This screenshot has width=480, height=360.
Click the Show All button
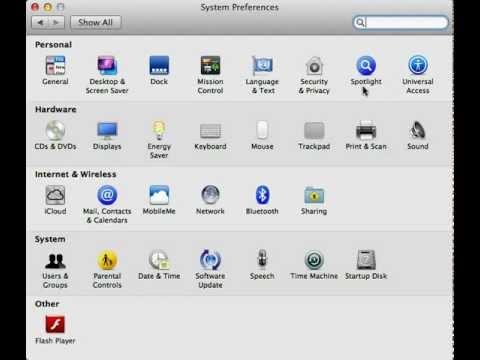[96, 22]
